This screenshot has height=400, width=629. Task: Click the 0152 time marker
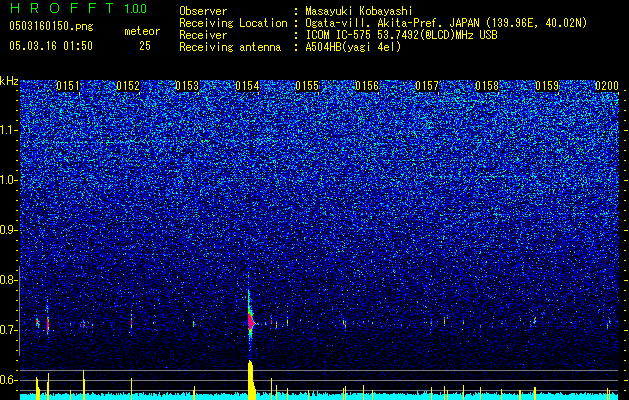128,86
